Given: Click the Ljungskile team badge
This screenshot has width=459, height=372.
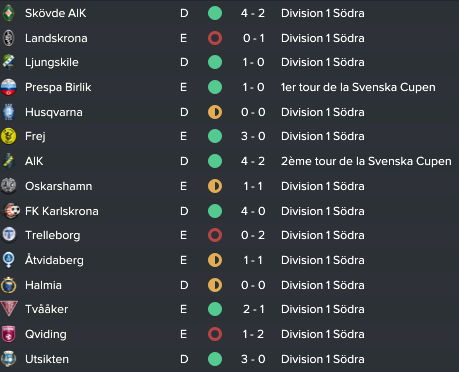Looking at the screenshot, I should tap(9, 62).
